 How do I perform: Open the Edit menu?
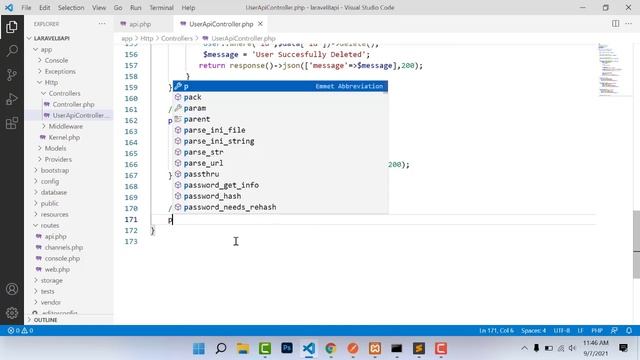click(44, 7)
